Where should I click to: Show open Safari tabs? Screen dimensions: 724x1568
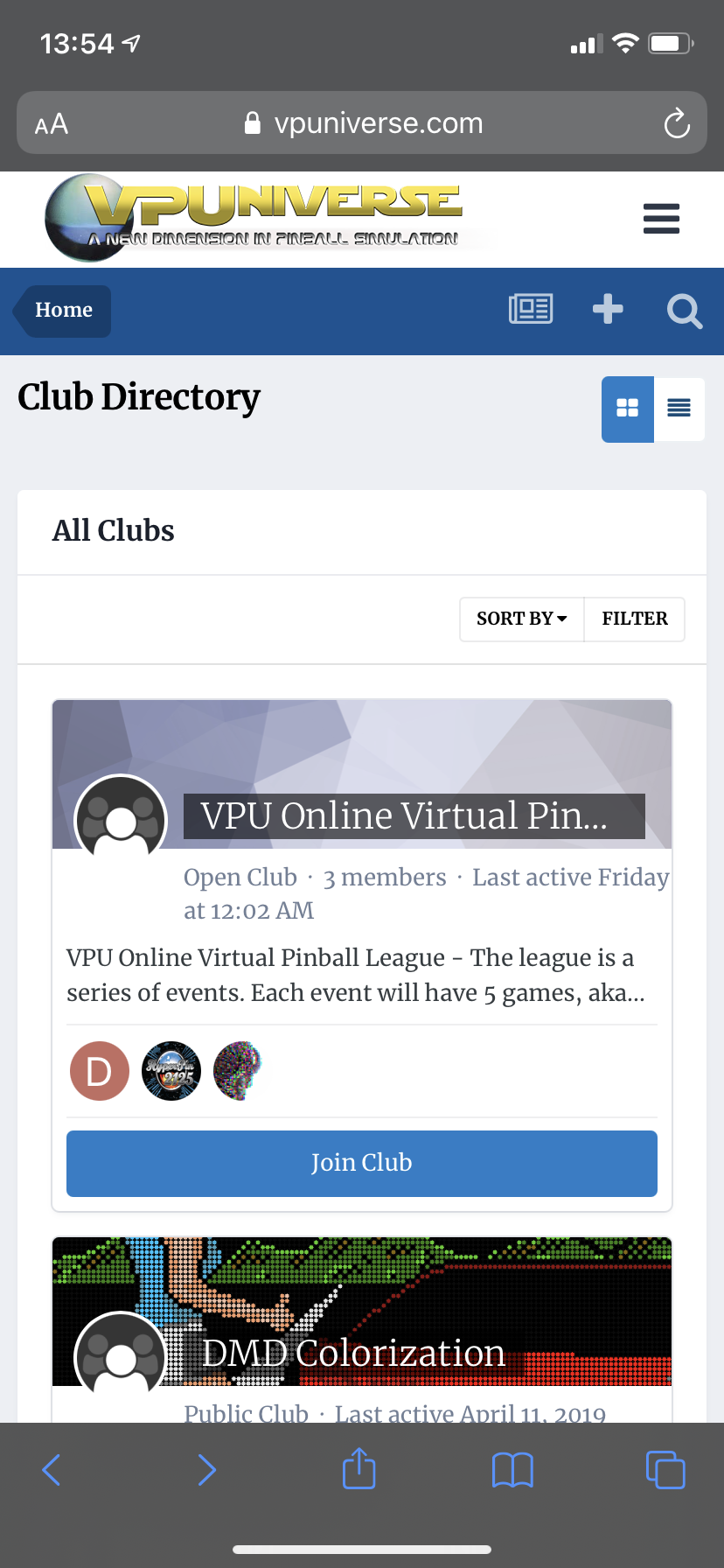[x=665, y=1470]
